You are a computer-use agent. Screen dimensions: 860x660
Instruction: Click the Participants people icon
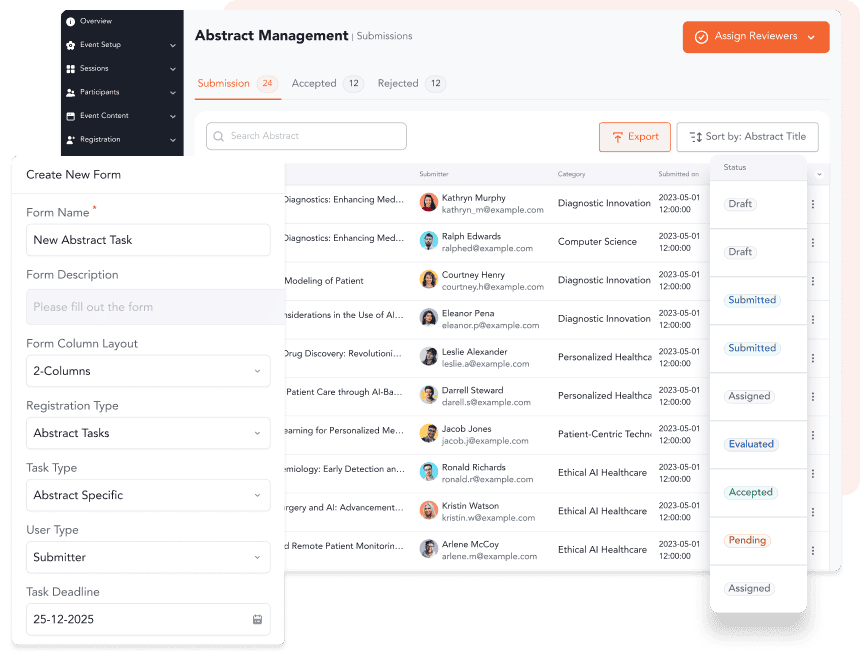coord(70,92)
